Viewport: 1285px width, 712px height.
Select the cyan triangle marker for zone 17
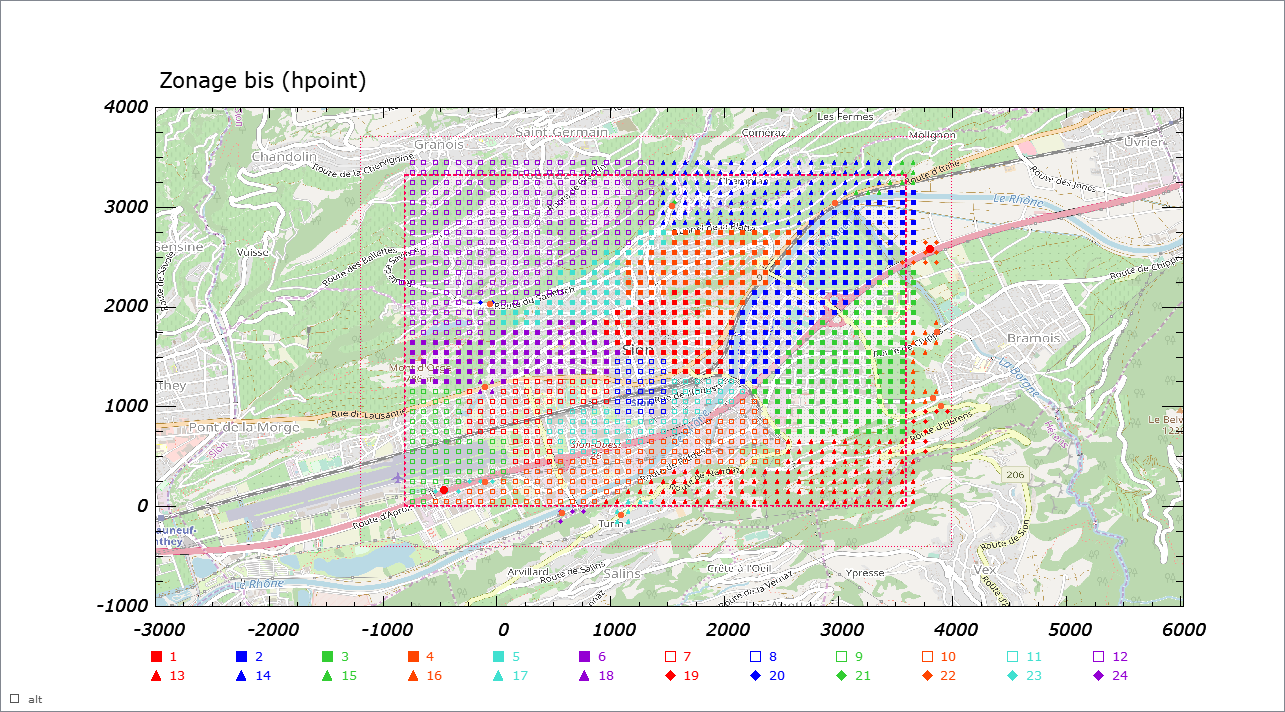coord(497,676)
